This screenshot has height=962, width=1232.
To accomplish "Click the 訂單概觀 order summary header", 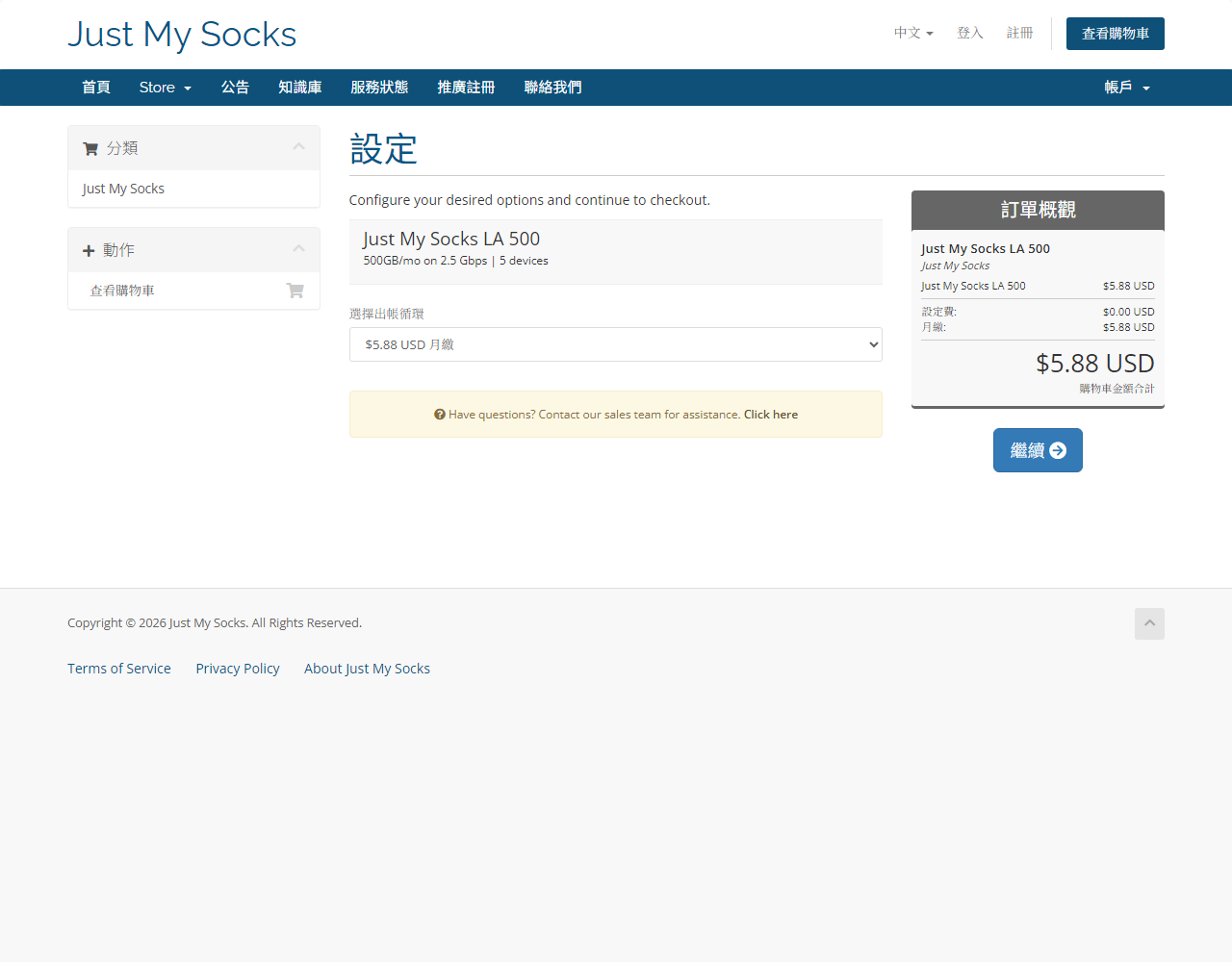I will [1038, 210].
